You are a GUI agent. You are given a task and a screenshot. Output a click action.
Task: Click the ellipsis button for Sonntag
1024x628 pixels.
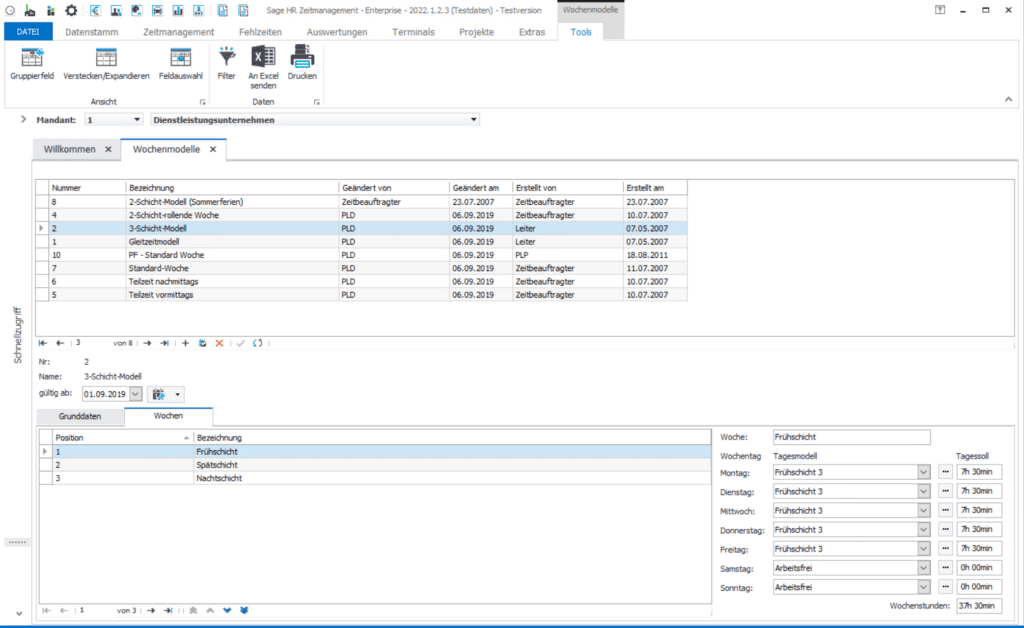(945, 587)
